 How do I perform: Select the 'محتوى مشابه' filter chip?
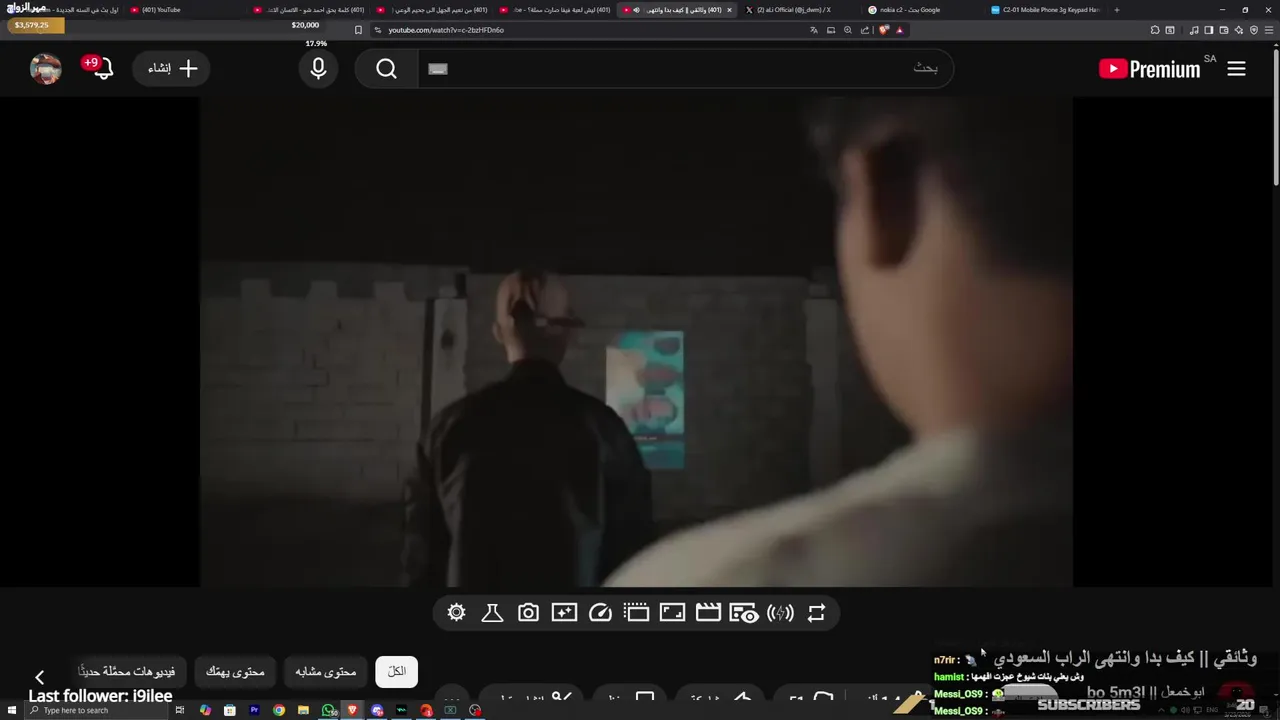(x=326, y=672)
